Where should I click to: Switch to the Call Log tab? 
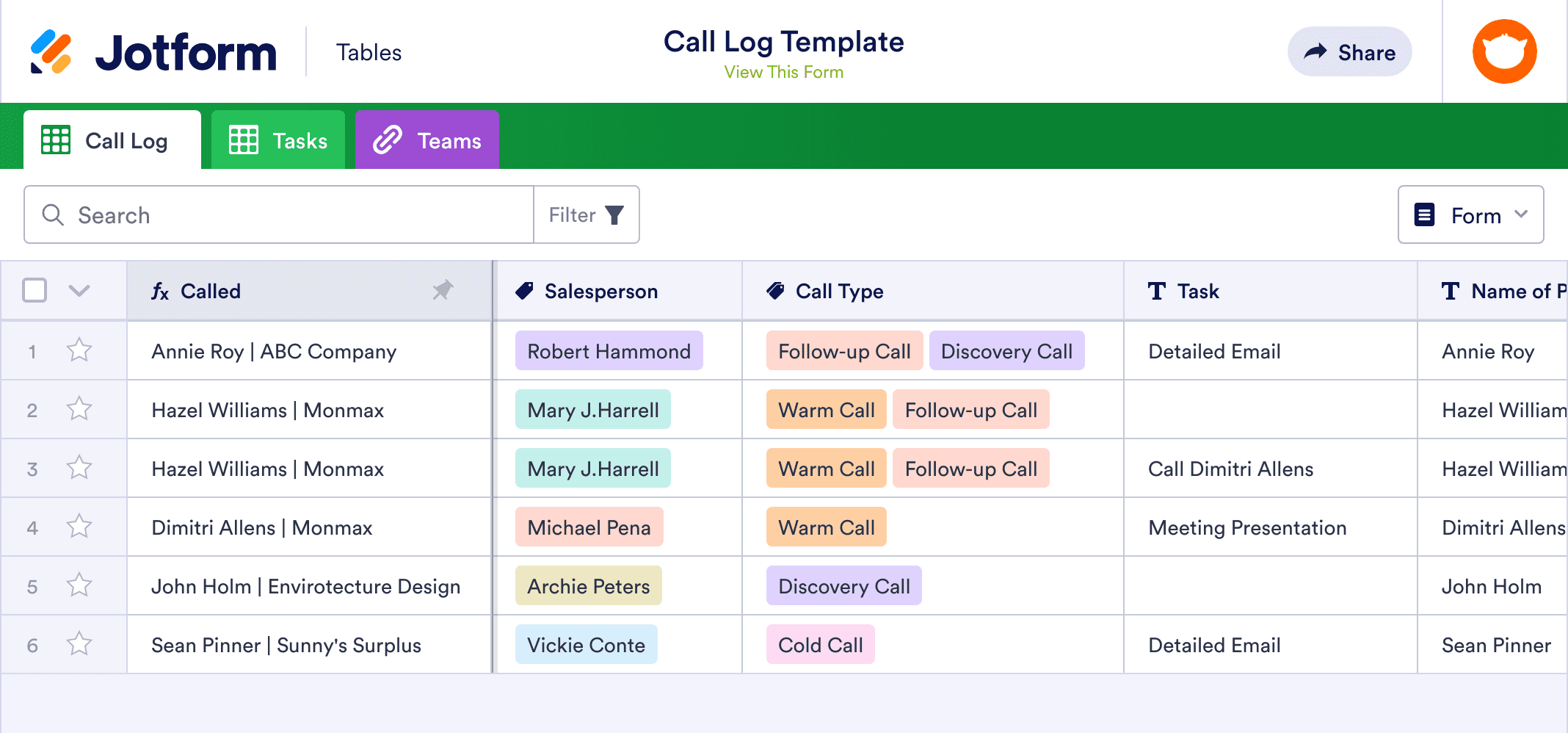112,140
